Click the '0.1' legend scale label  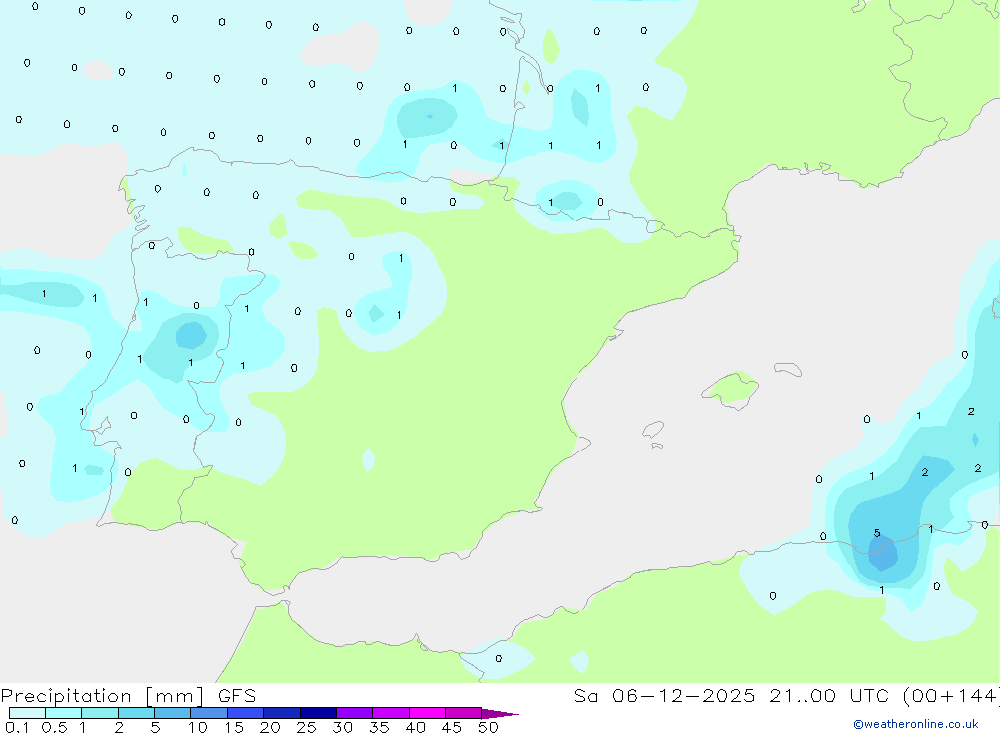17,727
